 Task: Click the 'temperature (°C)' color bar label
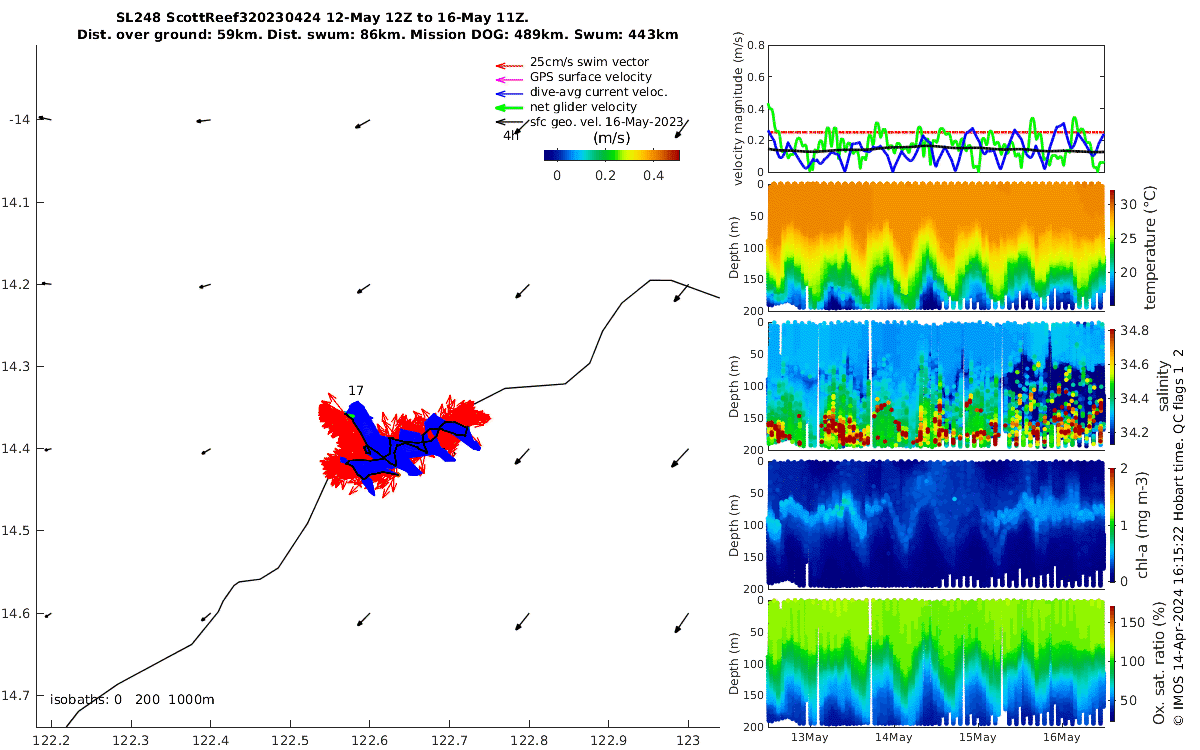[x=1150, y=247]
